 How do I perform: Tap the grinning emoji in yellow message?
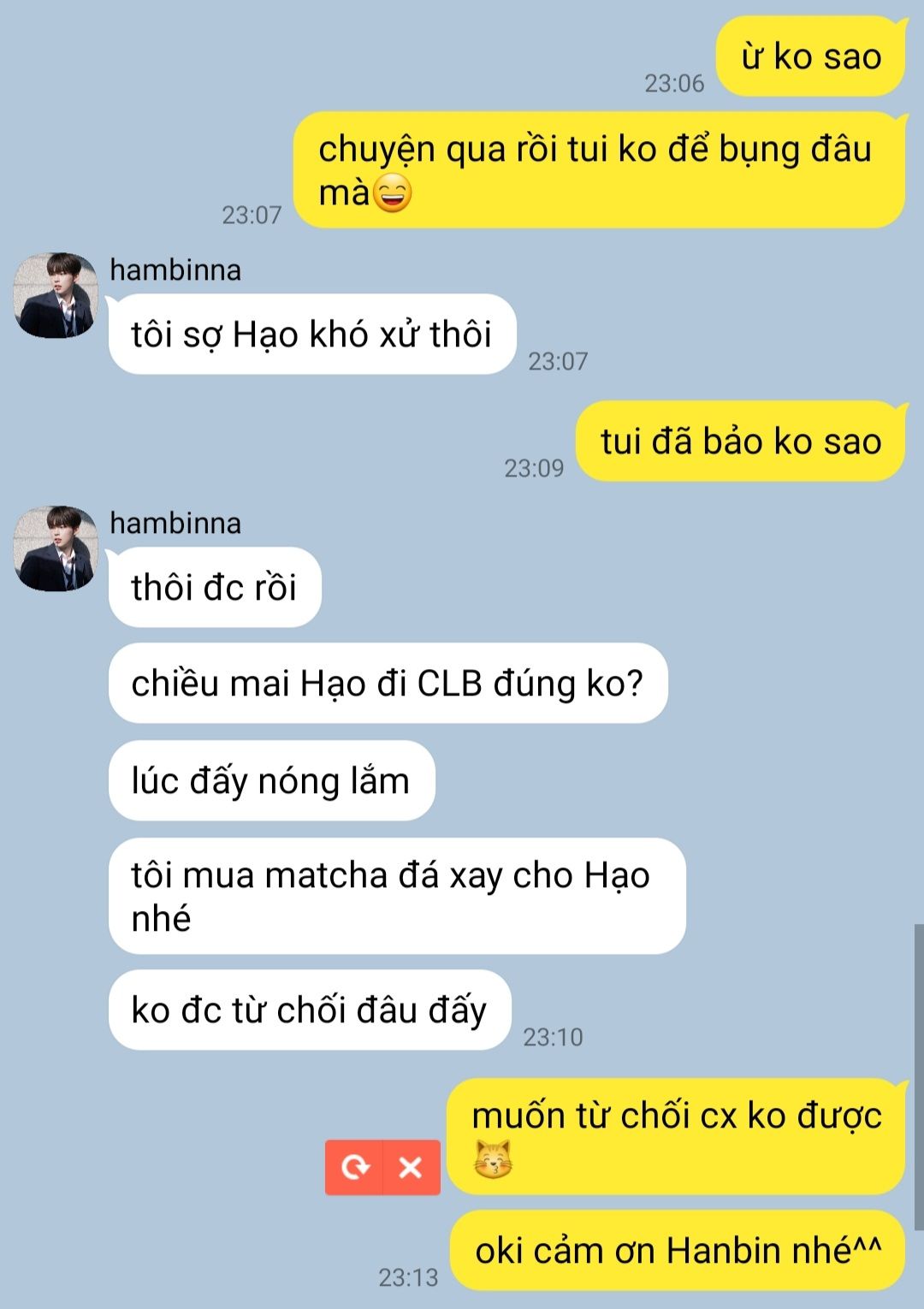point(393,193)
